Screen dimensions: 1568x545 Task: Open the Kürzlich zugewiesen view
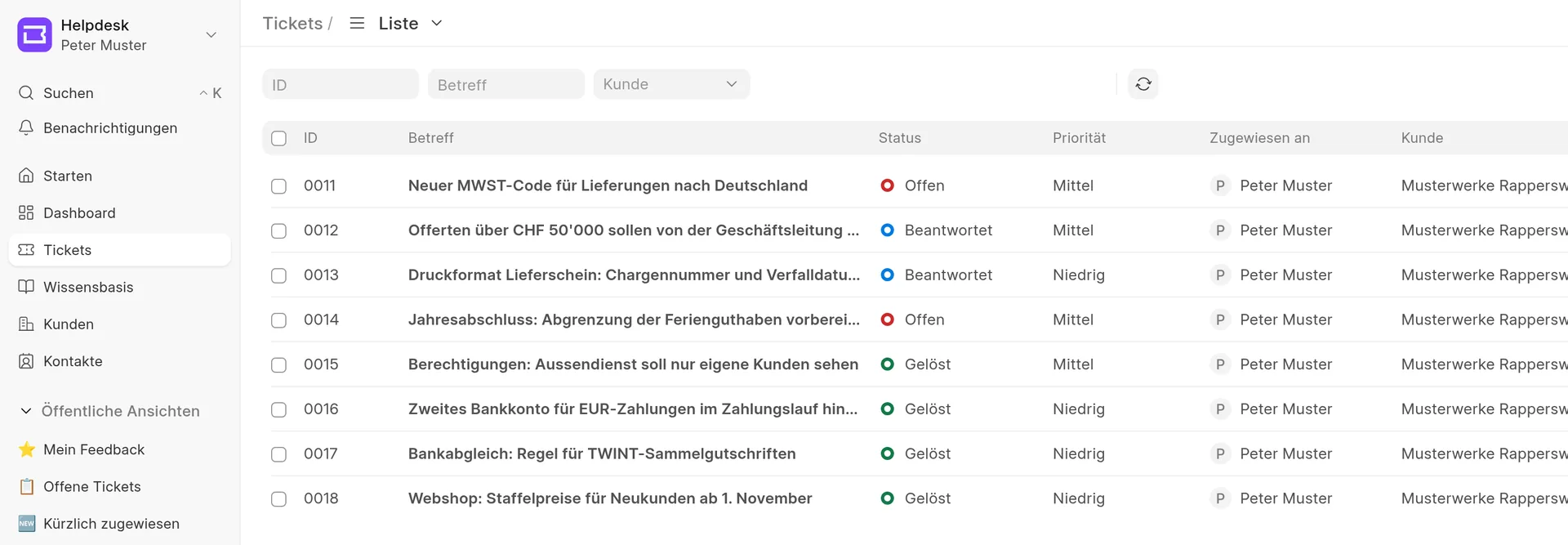119,524
